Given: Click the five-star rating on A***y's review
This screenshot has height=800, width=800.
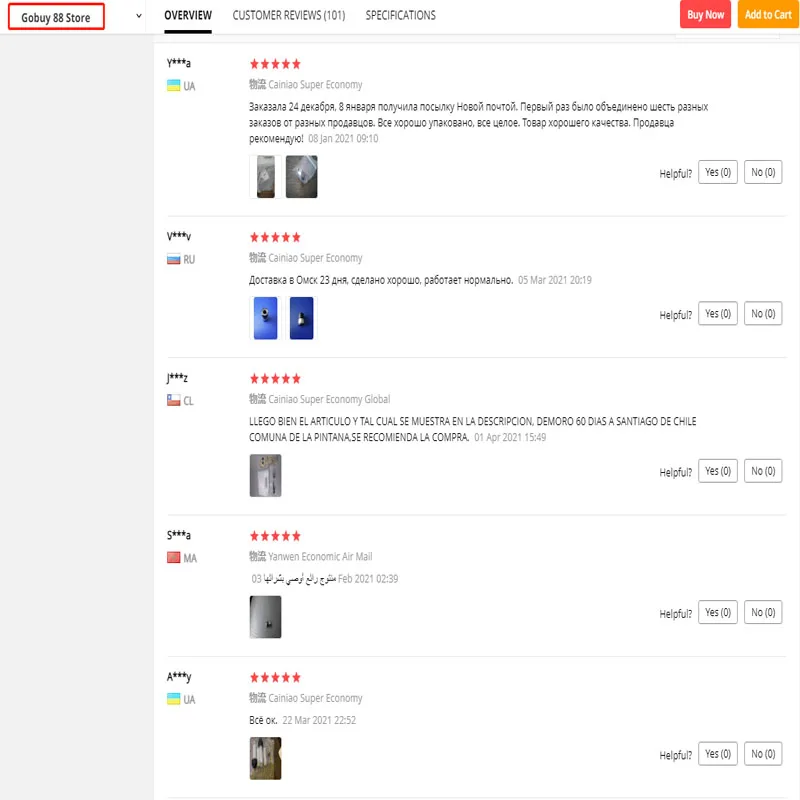Looking at the screenshot, I should tap(275, 677).
